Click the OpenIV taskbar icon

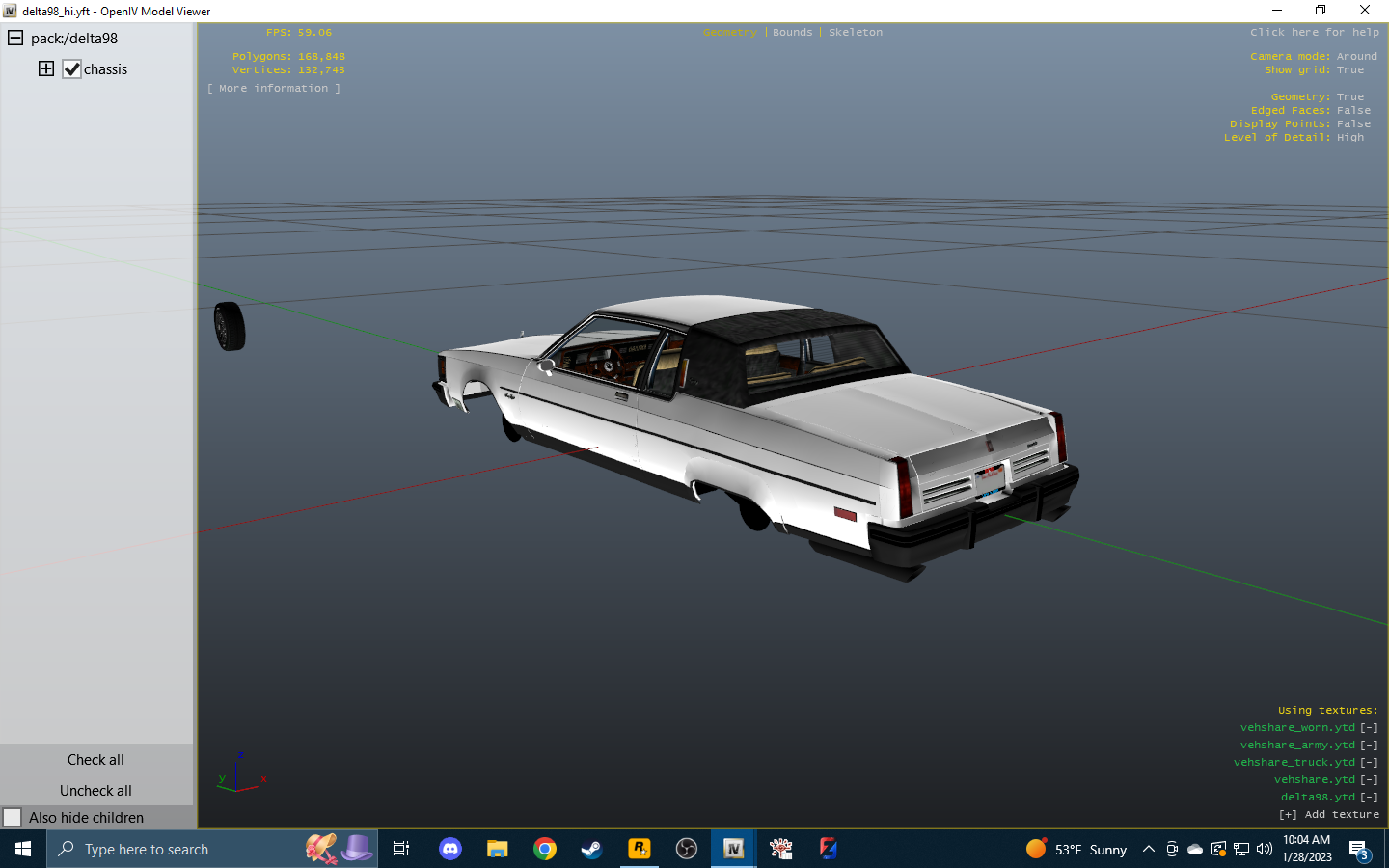pyautogui.click(x=734, y=849)
